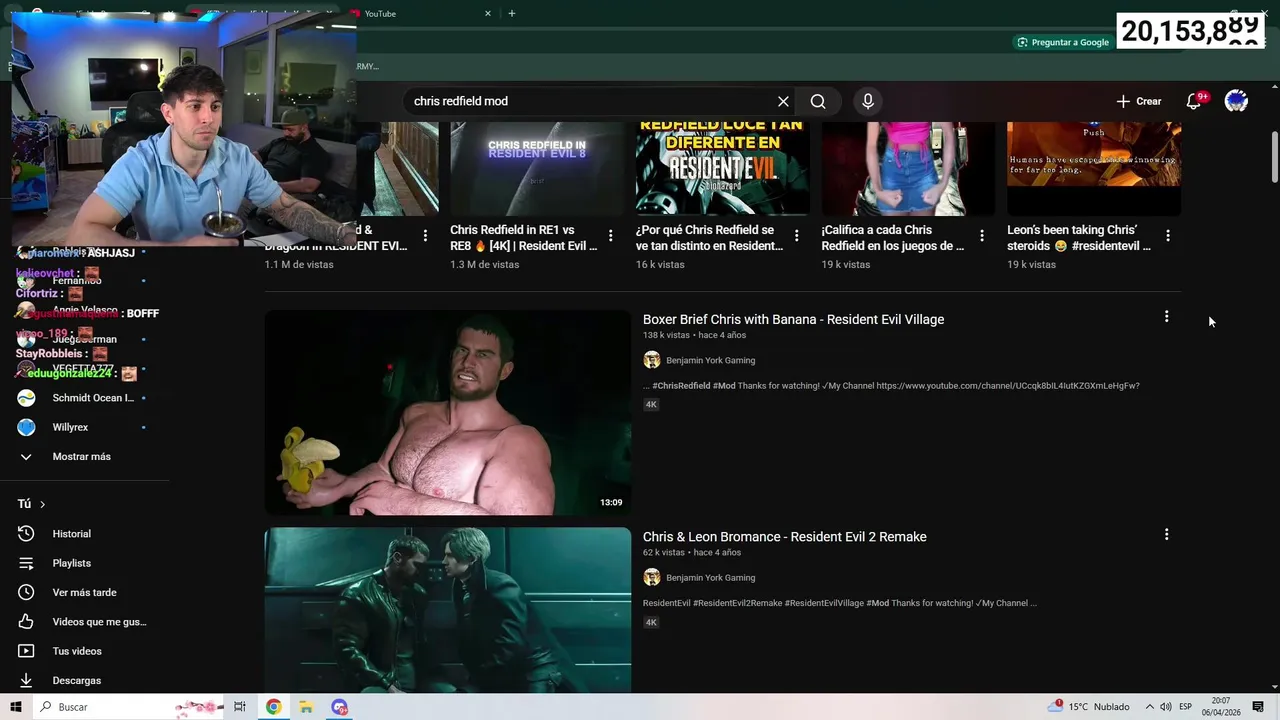Open '¡Califica a cada Chris Redfield' short
Image resolution: width=1280 pixels, height=720 pixels.
coord(894,237)
